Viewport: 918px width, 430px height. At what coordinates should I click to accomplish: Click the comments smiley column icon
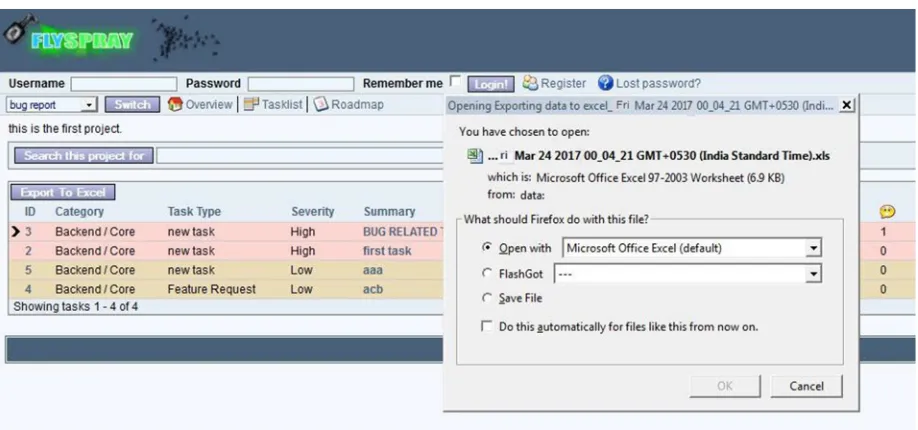[x=887, y=211]
